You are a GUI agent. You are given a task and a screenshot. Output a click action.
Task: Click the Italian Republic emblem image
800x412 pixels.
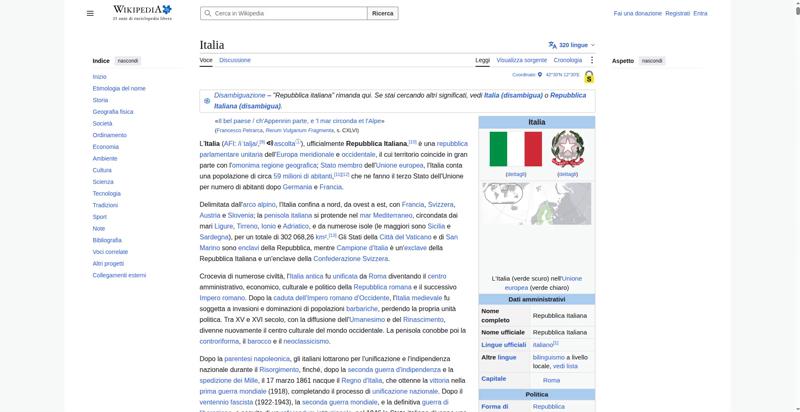point(567,149)
